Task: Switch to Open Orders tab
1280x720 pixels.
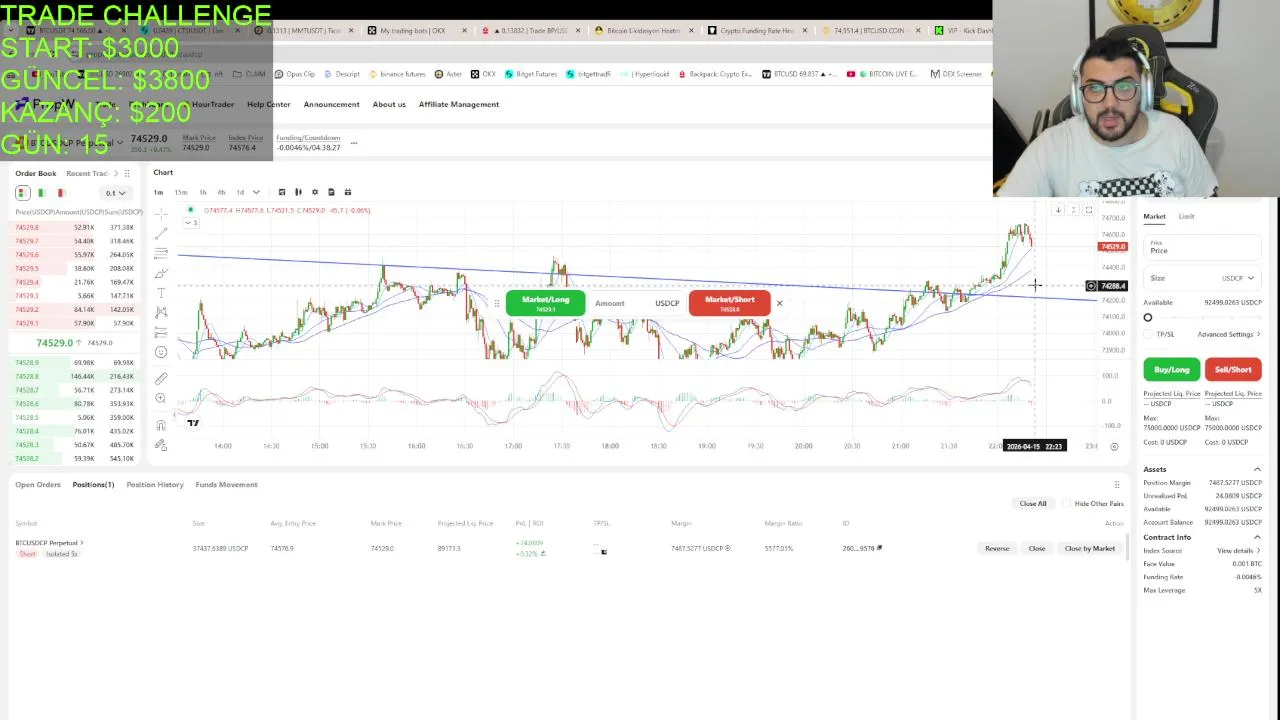Action: (37, 485)
